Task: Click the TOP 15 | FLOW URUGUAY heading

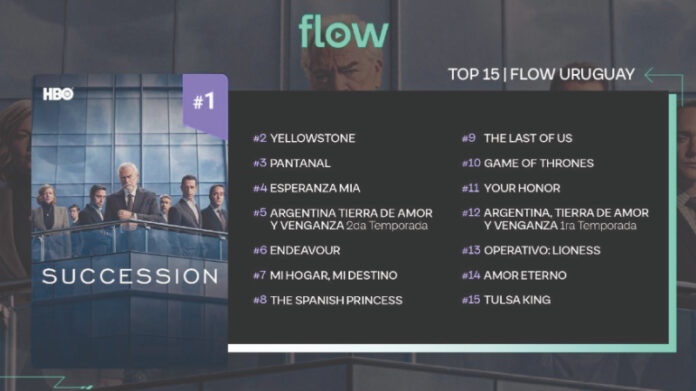Action: (541, 74)
